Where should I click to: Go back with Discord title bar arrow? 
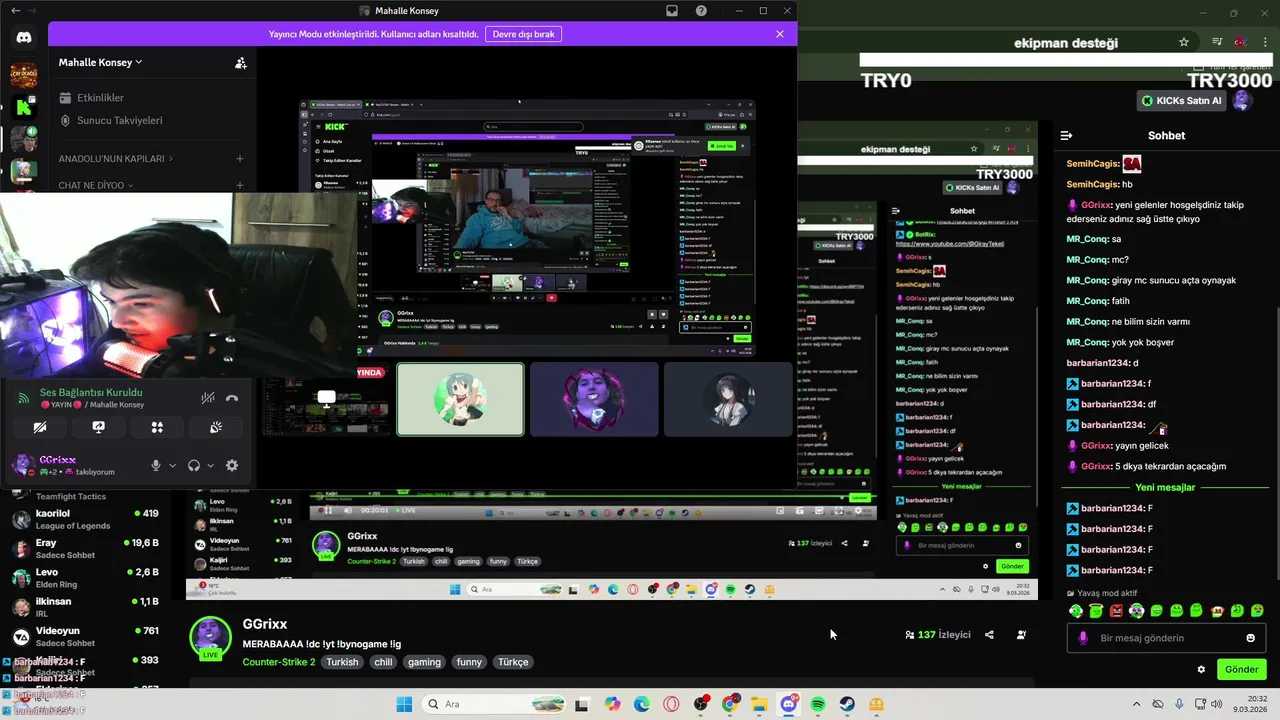pyautogui.click(x=15, y=10)
